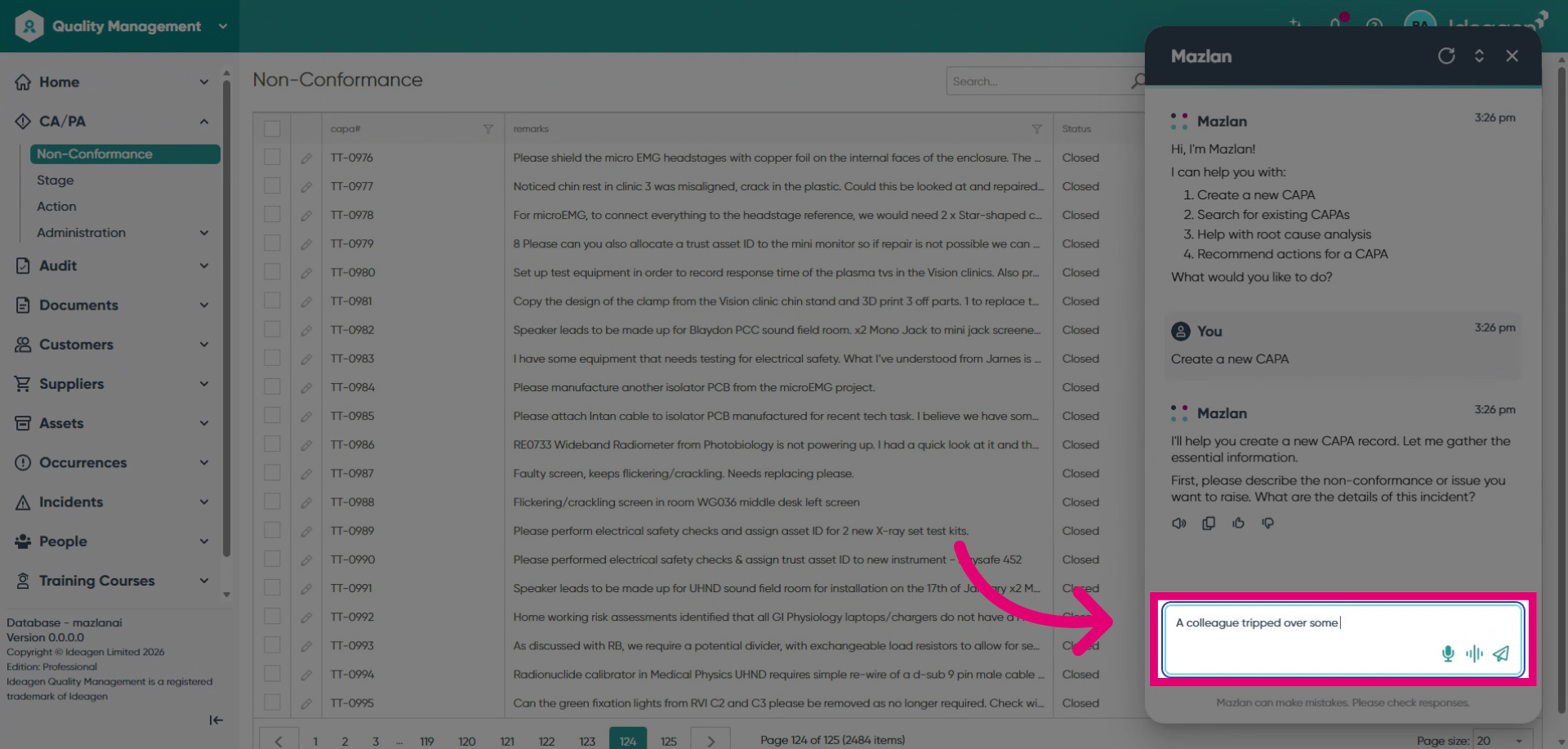Viewport: 1568px width, 749px height.
Task: Give thumbs down to Mazlan's response
Action: [x=1267, y=523]
